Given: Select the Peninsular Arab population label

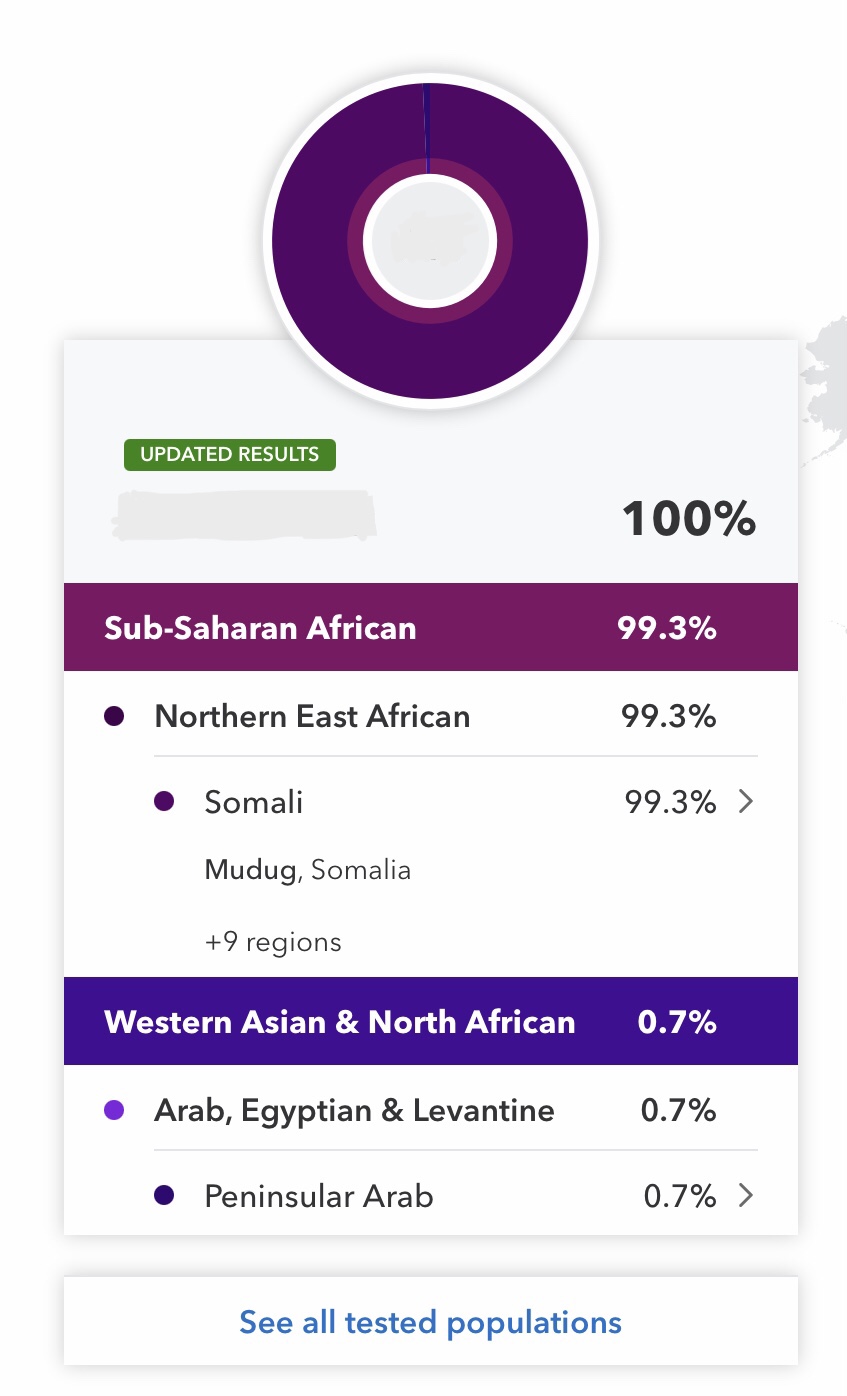Looking at the screenshot, I should click(x=318, y=1196).
